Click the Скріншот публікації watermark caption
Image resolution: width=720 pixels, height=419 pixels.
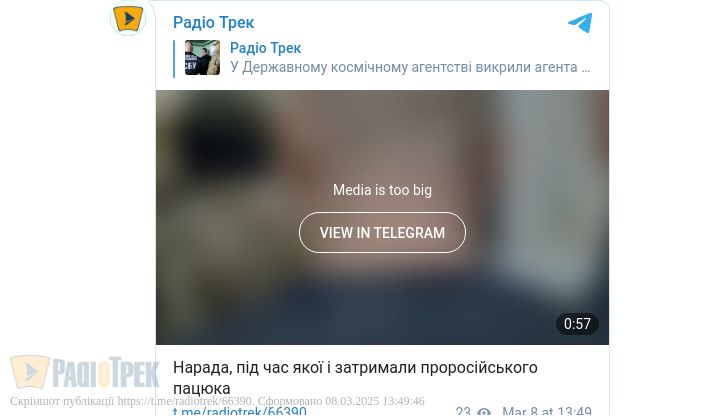tap(217, 401)
